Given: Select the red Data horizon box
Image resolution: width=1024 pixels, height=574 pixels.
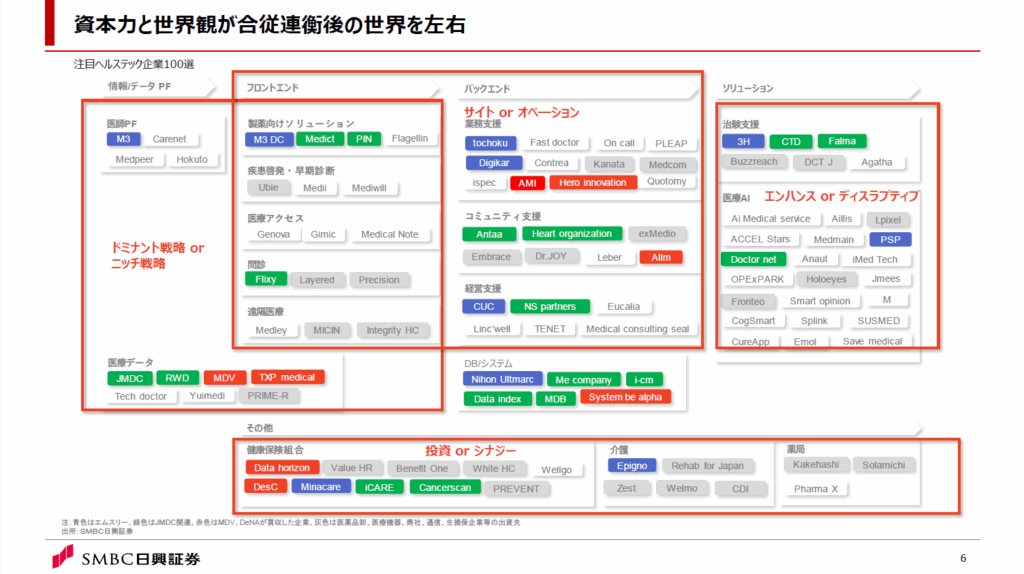Looking at the screenshot, I should 282,468.
